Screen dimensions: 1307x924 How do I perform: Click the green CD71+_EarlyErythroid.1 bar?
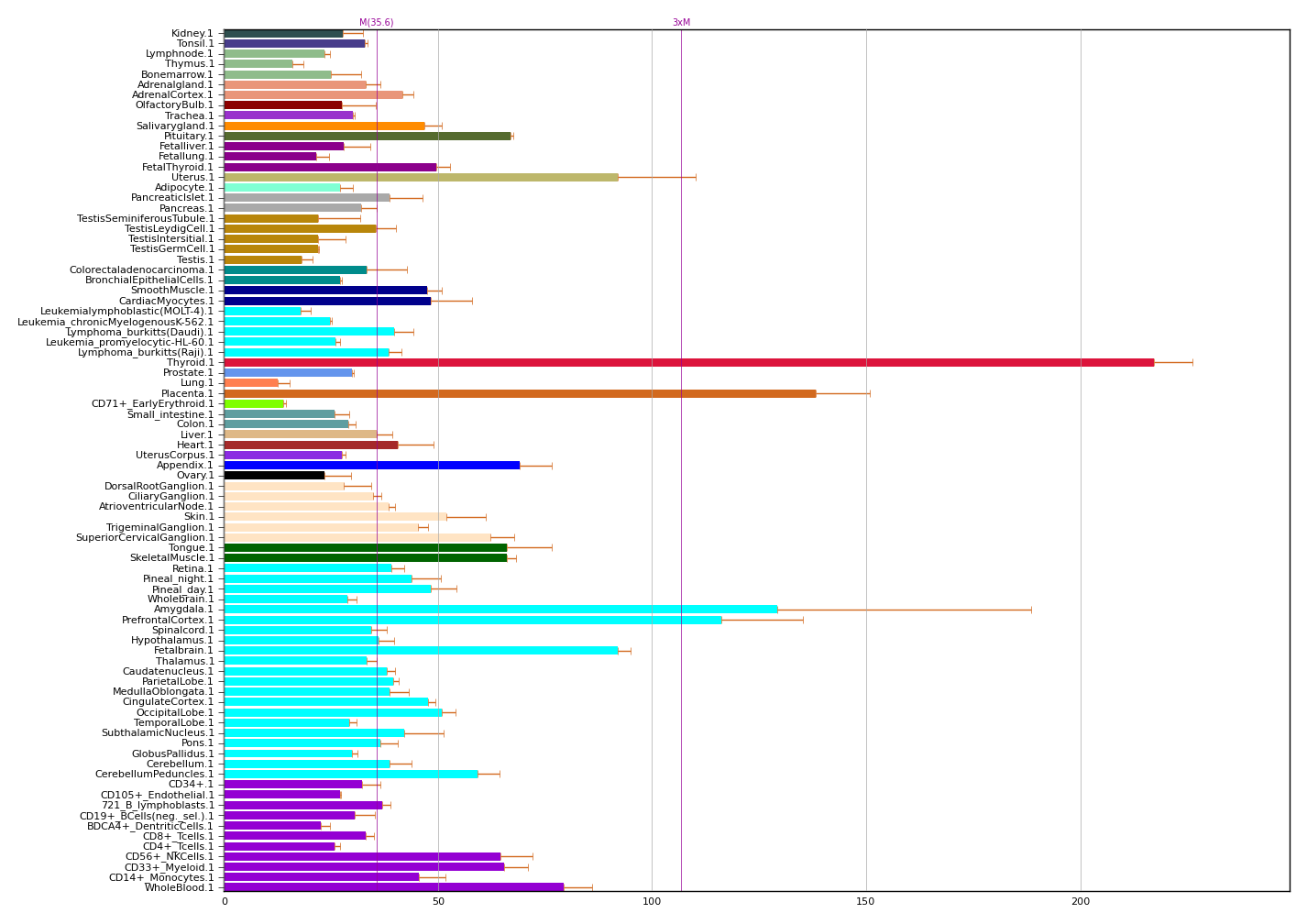pos(253,404)
